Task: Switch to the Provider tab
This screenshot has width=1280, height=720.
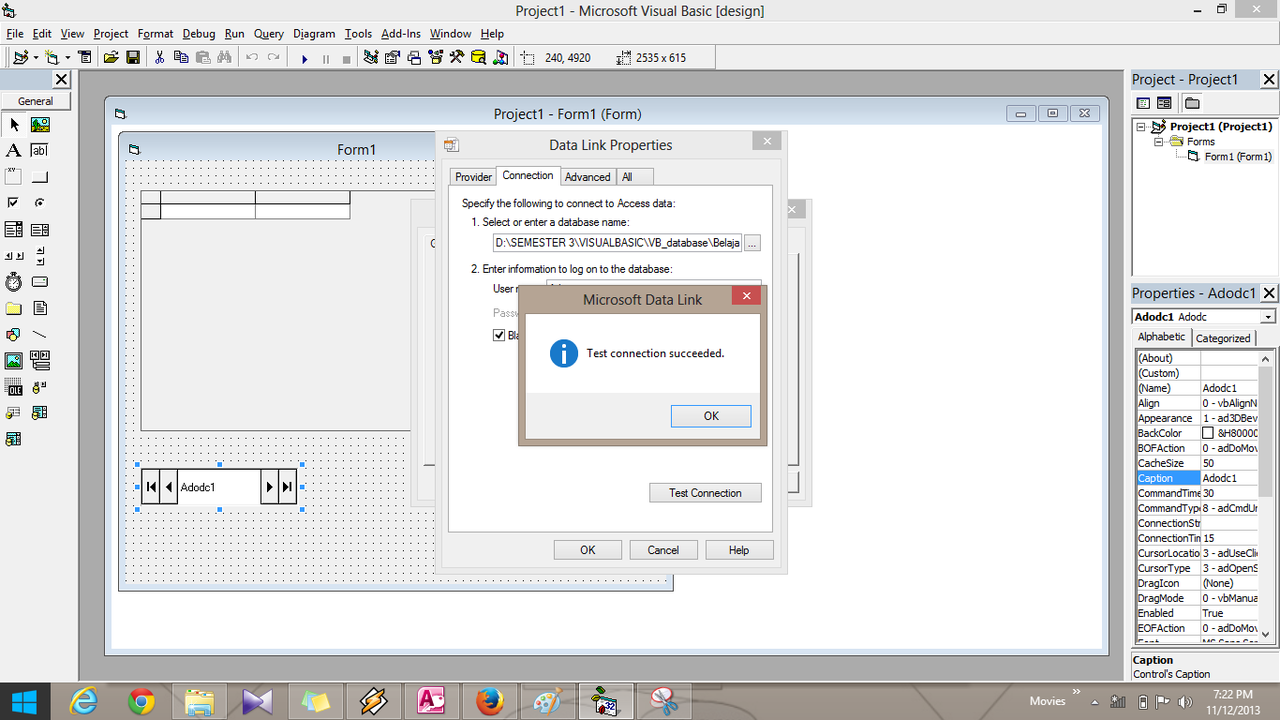Action: [473, 177]
